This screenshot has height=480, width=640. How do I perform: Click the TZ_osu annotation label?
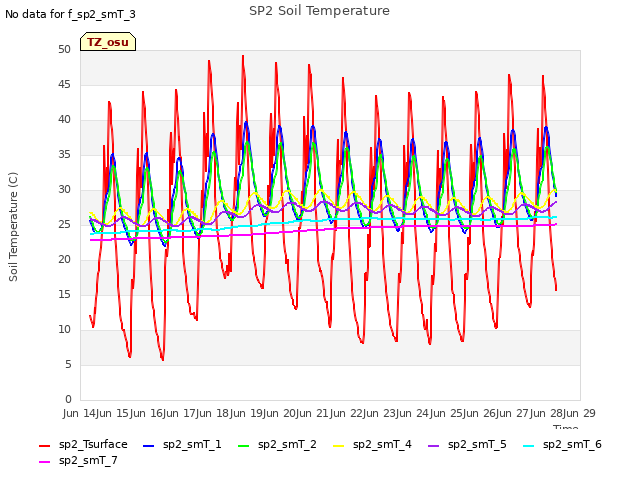[108, 42]
